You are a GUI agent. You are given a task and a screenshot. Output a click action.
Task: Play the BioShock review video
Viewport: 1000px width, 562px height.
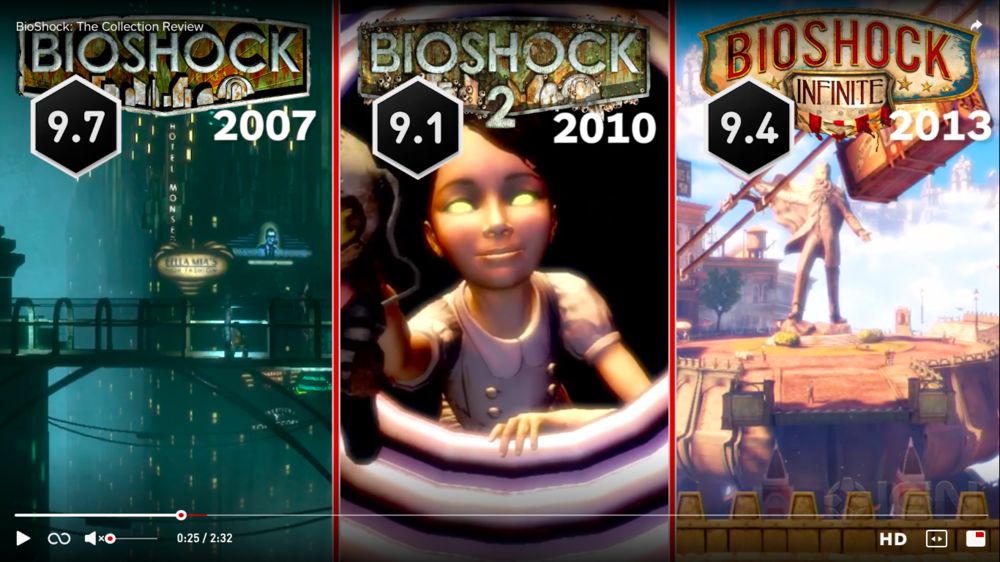coord(23,538)
